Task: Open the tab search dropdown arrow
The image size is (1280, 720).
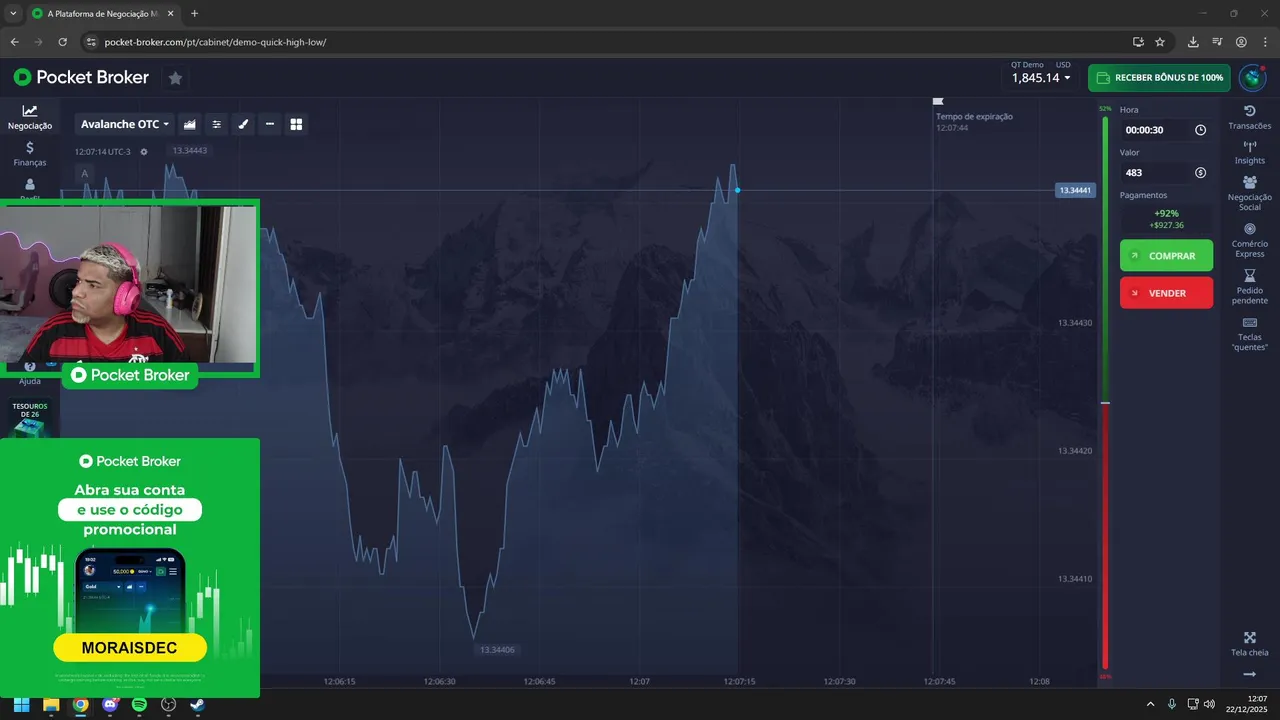Action: [x=12, y=14]
